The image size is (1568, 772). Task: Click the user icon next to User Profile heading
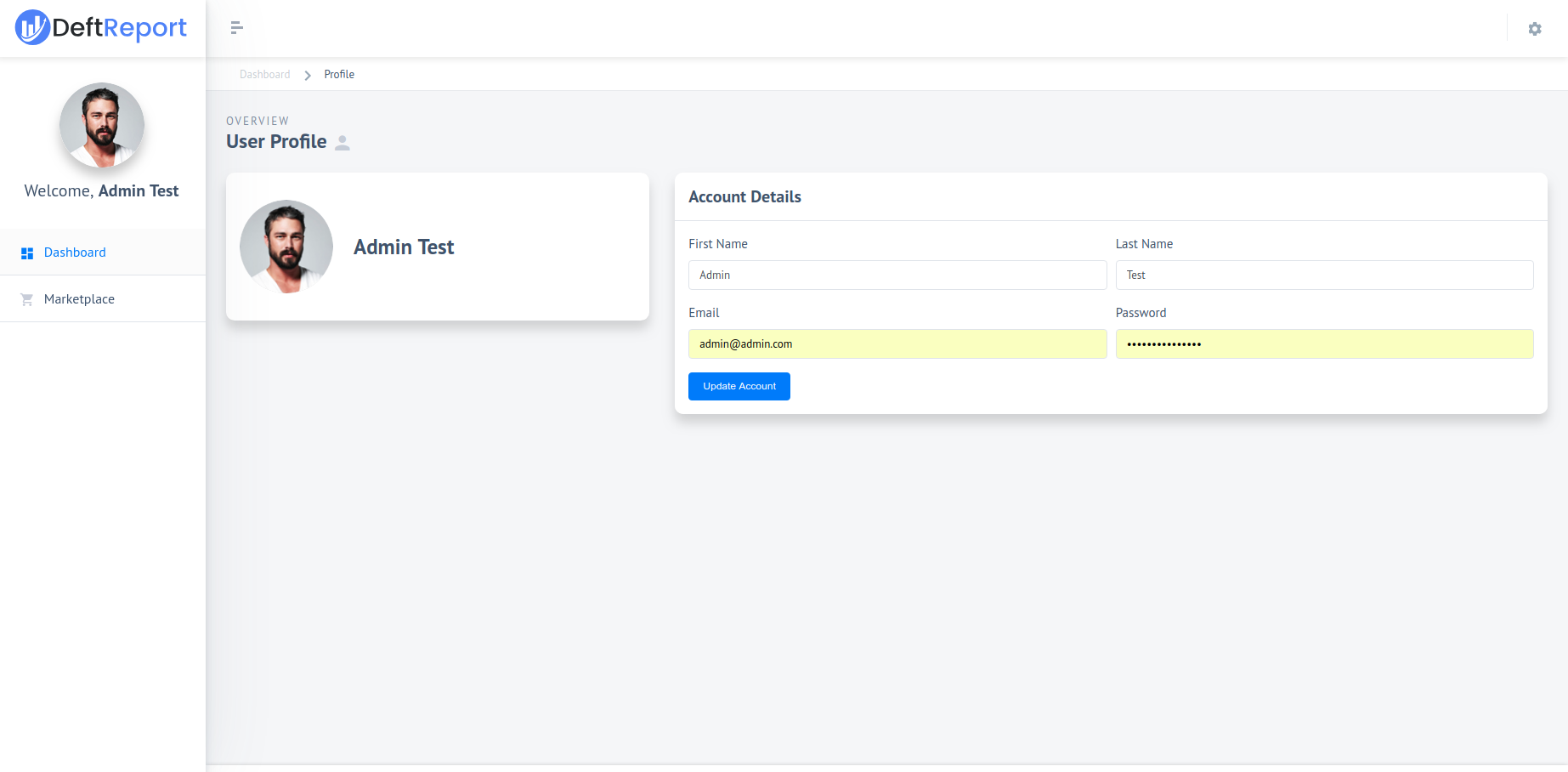[x=342, y=143]
